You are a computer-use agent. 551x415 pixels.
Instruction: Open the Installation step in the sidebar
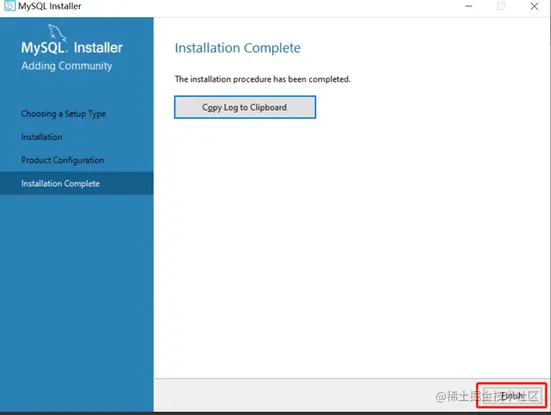(41, 137)
